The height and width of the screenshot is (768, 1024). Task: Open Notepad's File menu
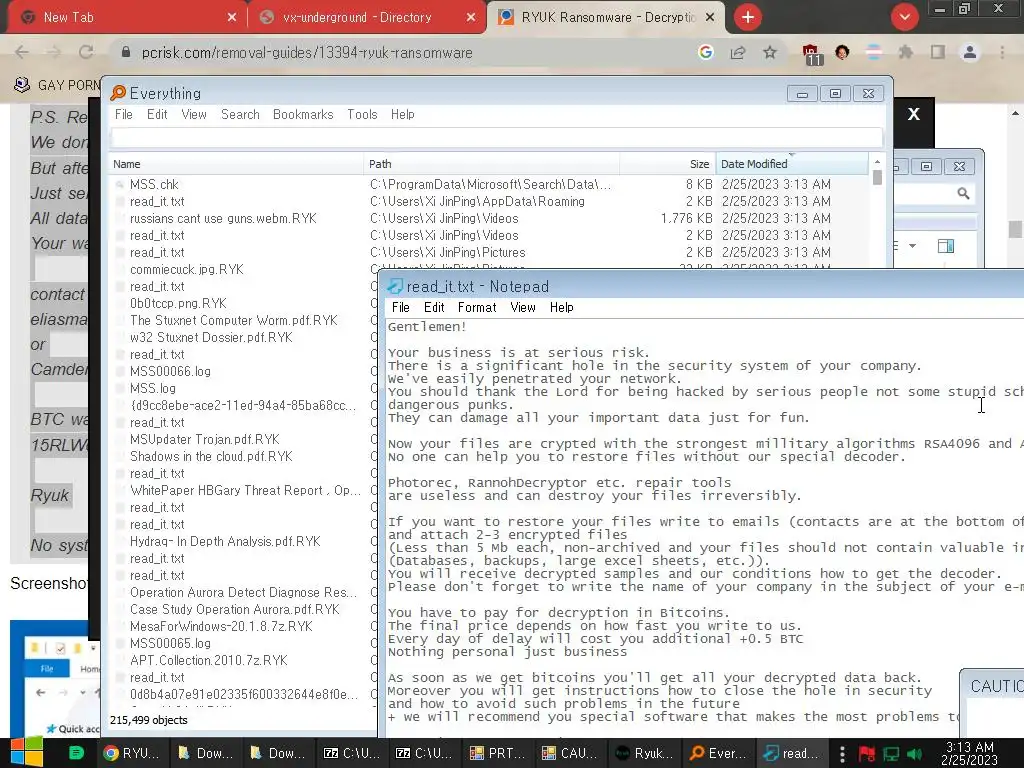point(400,308)
